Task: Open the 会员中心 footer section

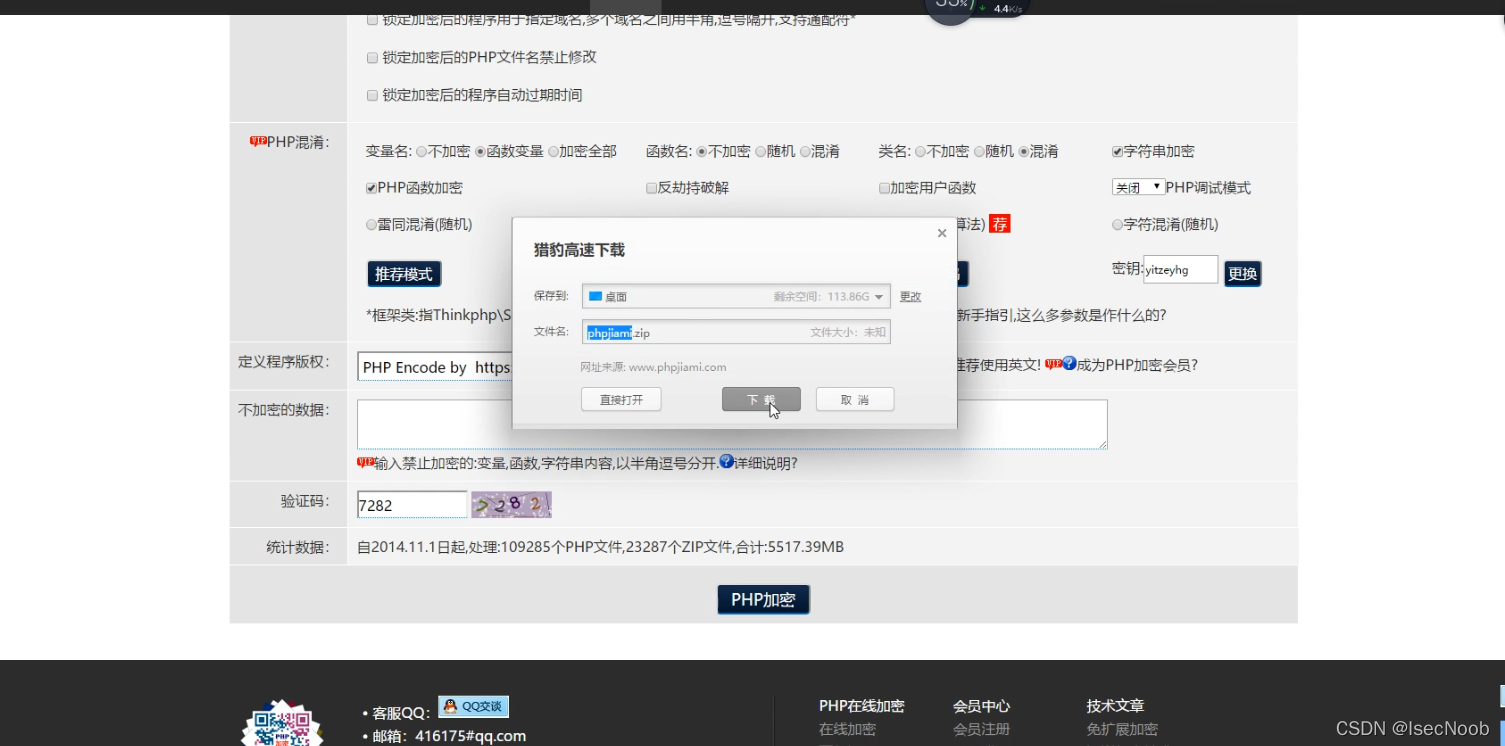Action: [x=981, y=705]
